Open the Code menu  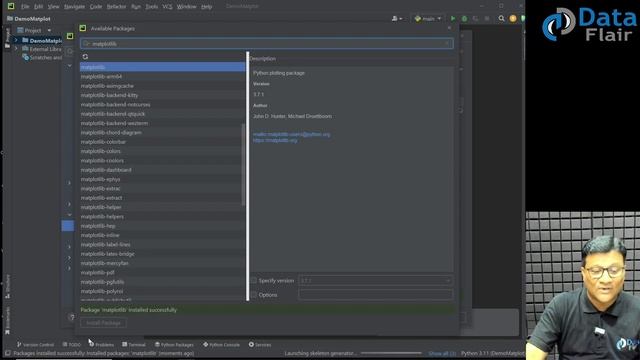pyautogui.click(x=96, y=7)
